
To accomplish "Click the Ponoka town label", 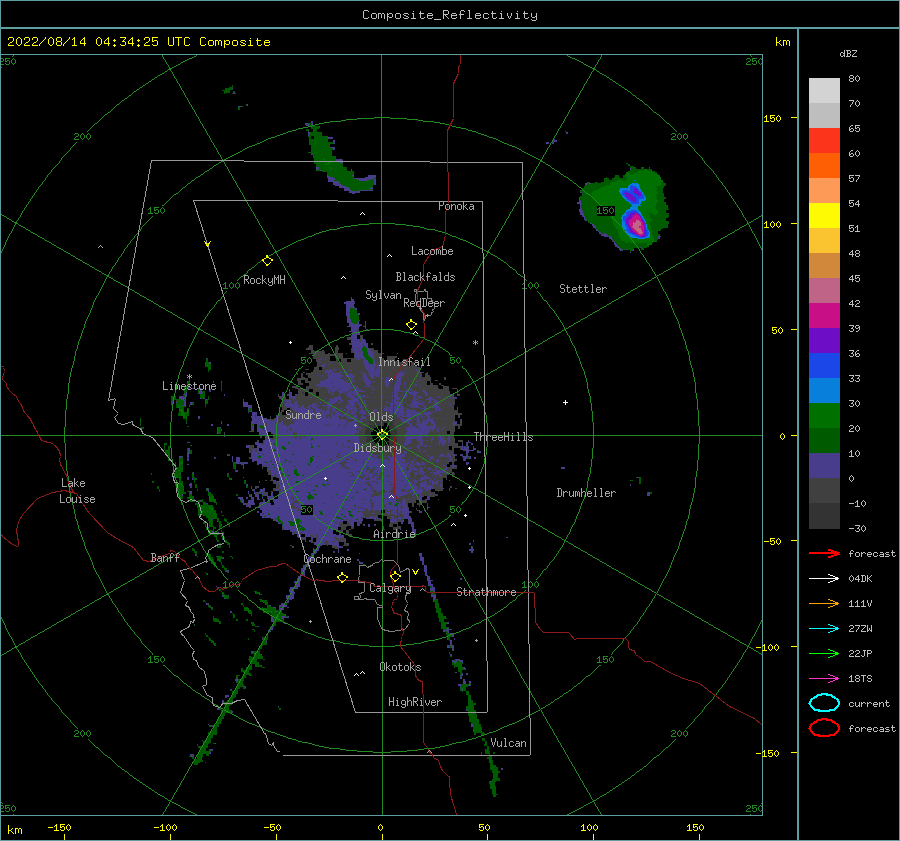I will coord(456,206).
